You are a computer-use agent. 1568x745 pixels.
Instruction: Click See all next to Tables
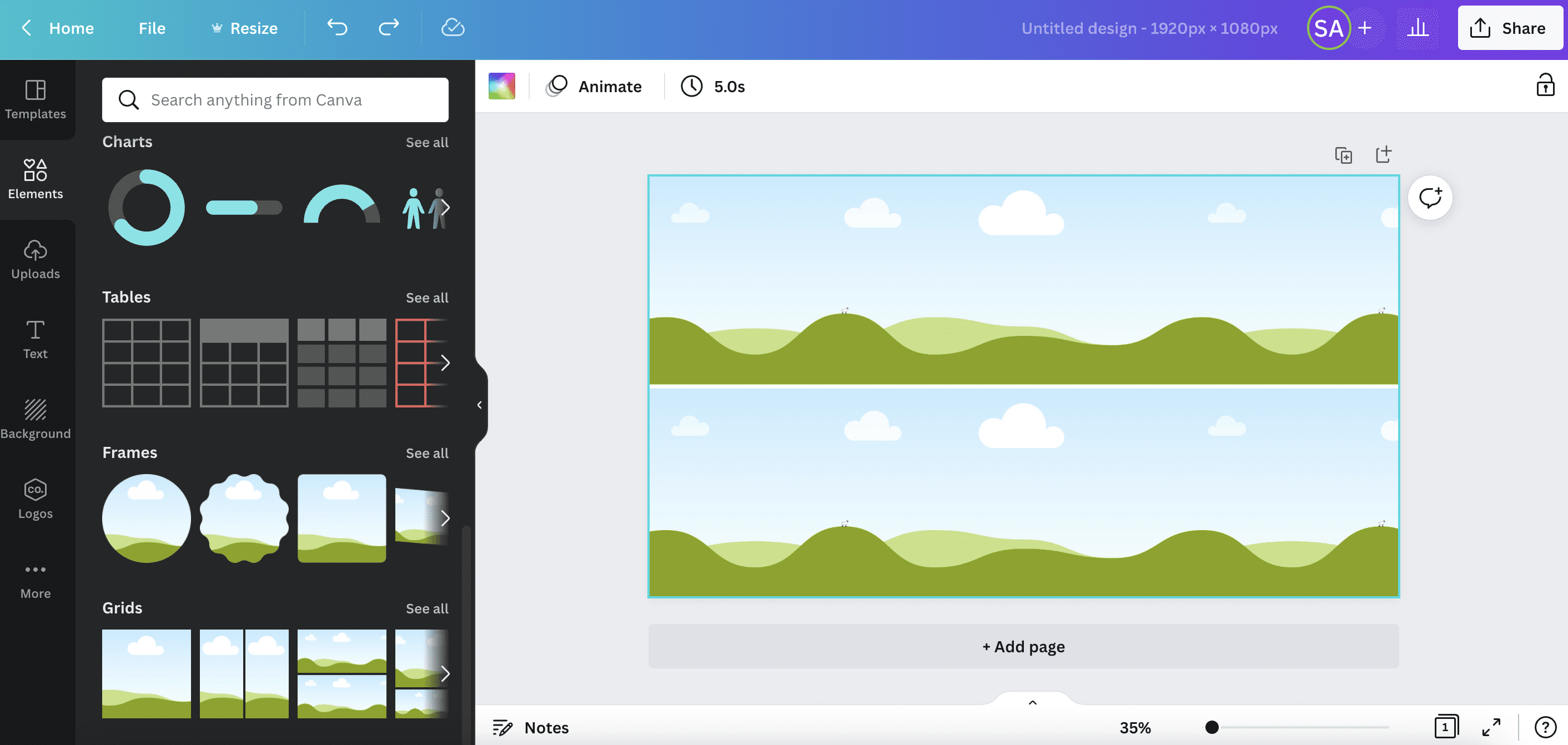point(426,298)
